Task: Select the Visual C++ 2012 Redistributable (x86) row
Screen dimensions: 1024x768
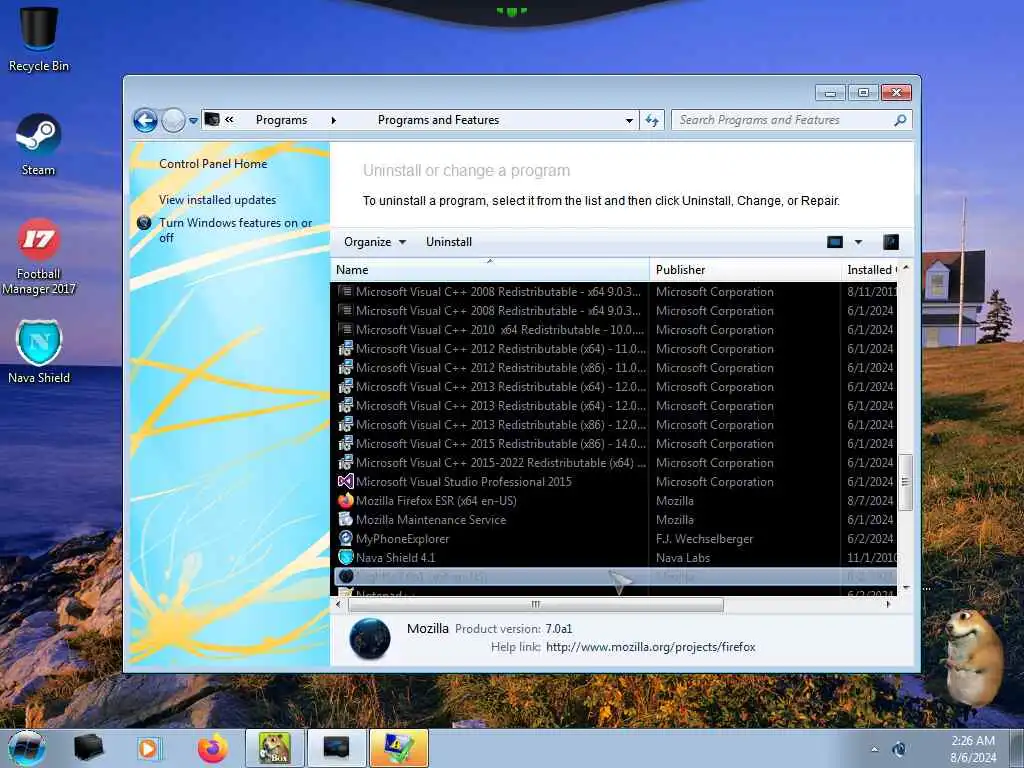Action: point(614,368)
